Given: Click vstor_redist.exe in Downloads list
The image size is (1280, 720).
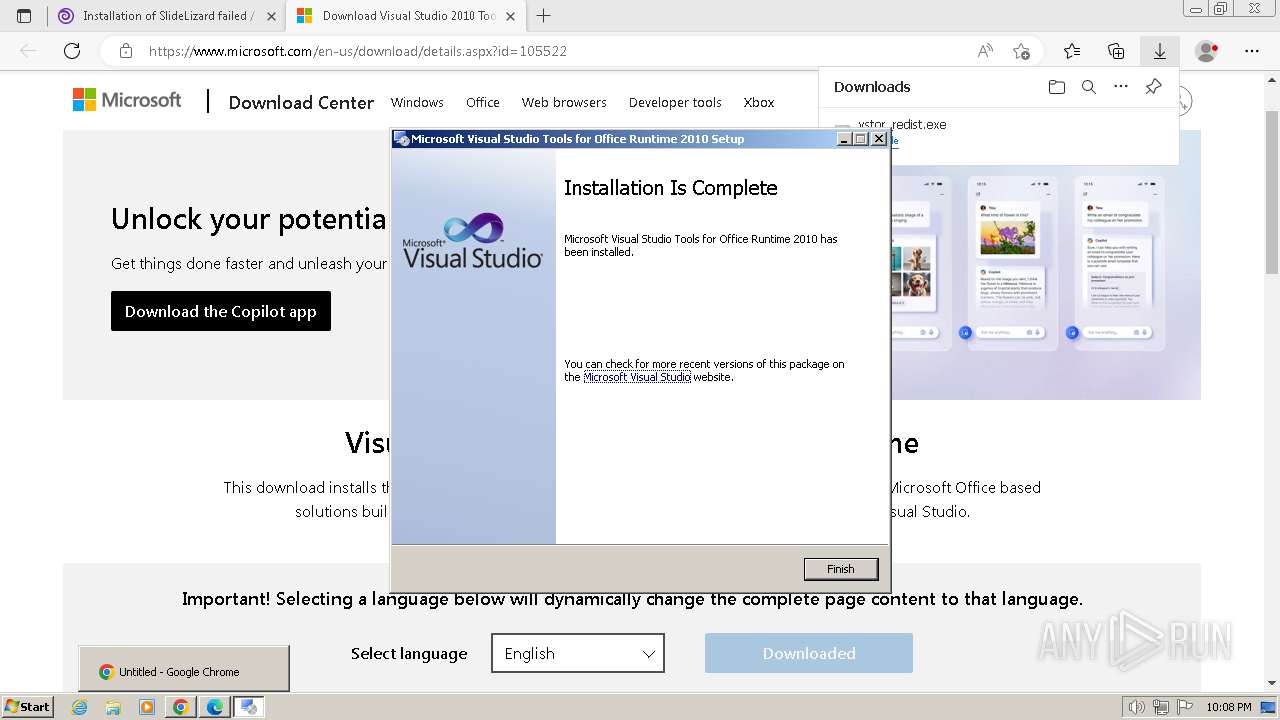Looking at the screenshot, I should (x=902, y=125).
